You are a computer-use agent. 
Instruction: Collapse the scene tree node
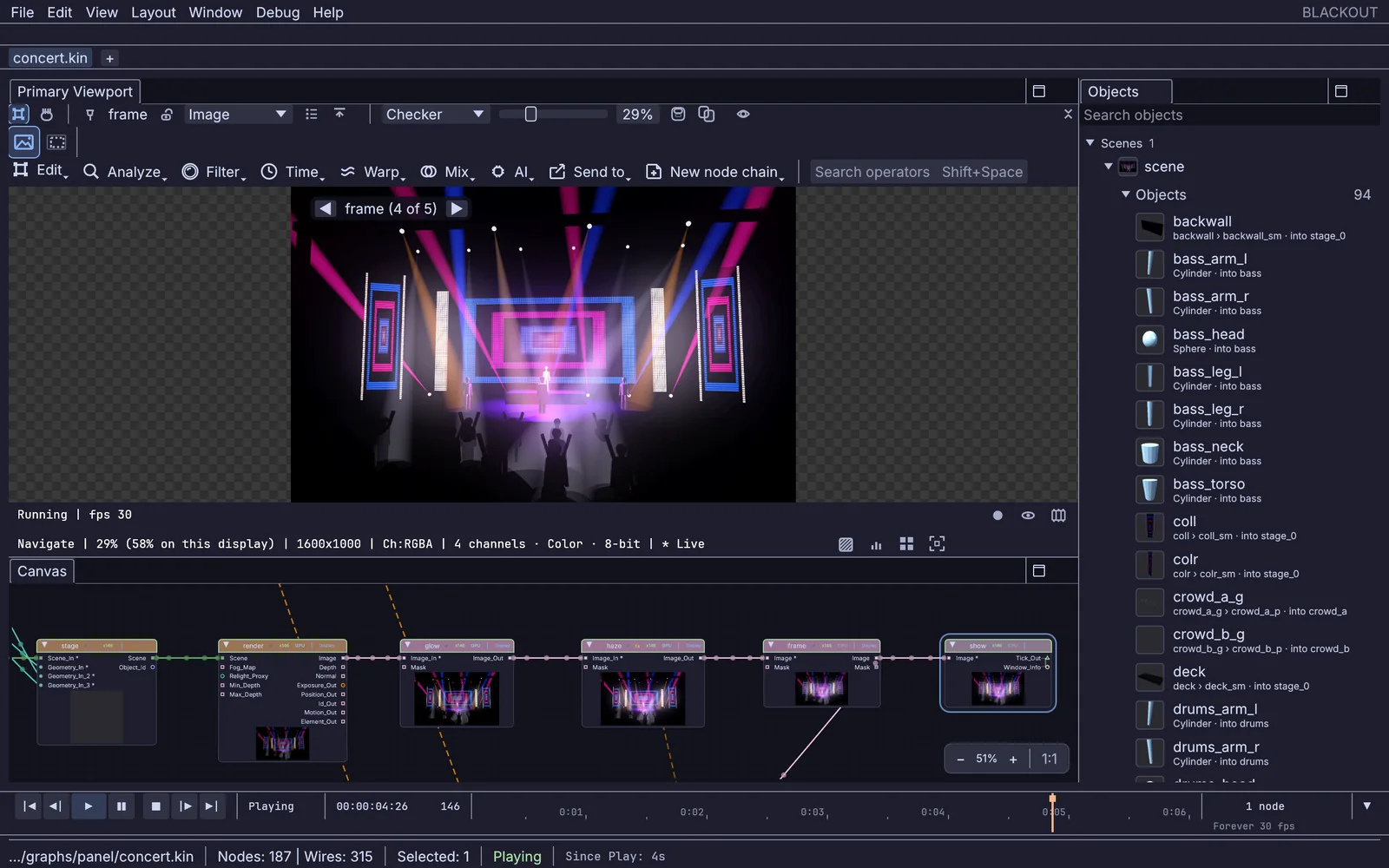click(x=1109, y=167)
